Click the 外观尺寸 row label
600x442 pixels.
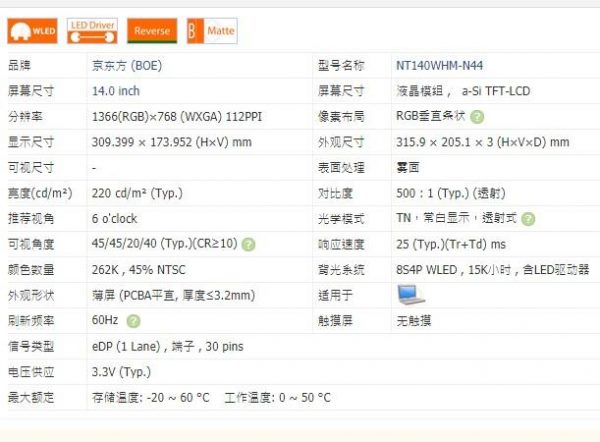(x=341, y=142)
